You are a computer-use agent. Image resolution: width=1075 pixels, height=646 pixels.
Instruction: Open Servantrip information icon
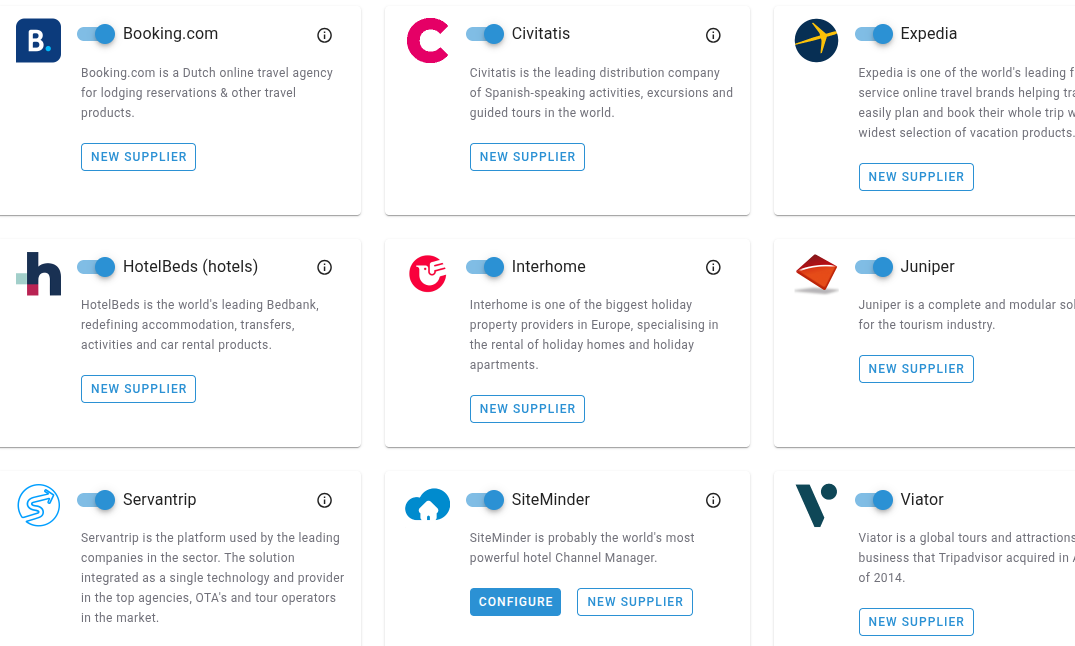pyautogui.click(x=324, y=501)
